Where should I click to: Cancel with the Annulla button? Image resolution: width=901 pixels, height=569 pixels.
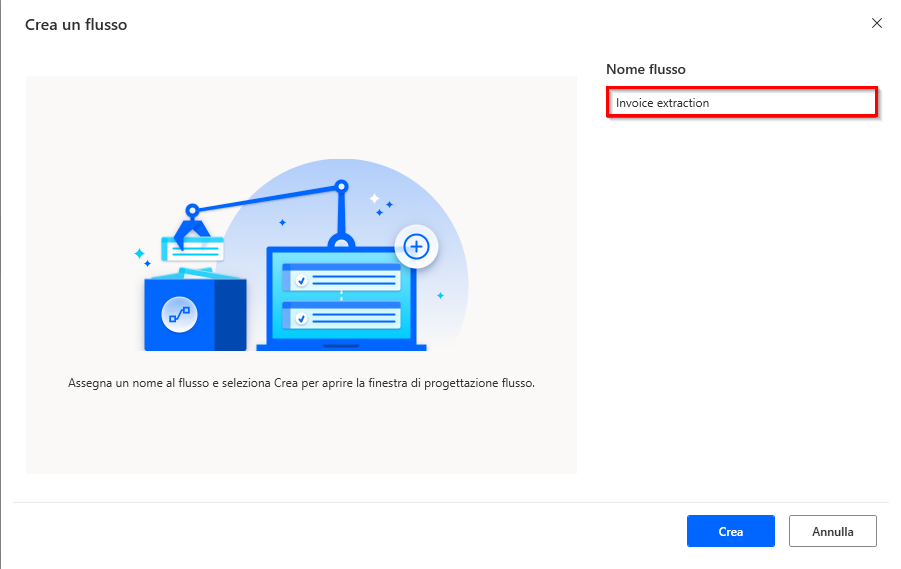[833, 531]
